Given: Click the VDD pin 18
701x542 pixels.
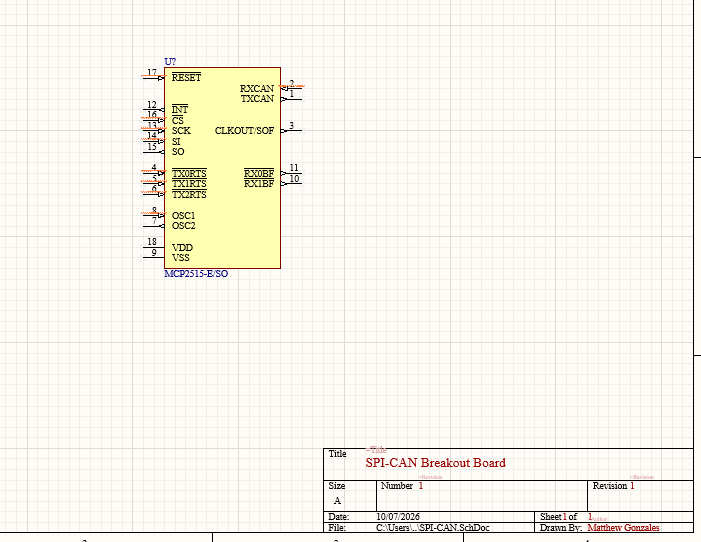Looking at the screenshot, I should coord(153,247).
